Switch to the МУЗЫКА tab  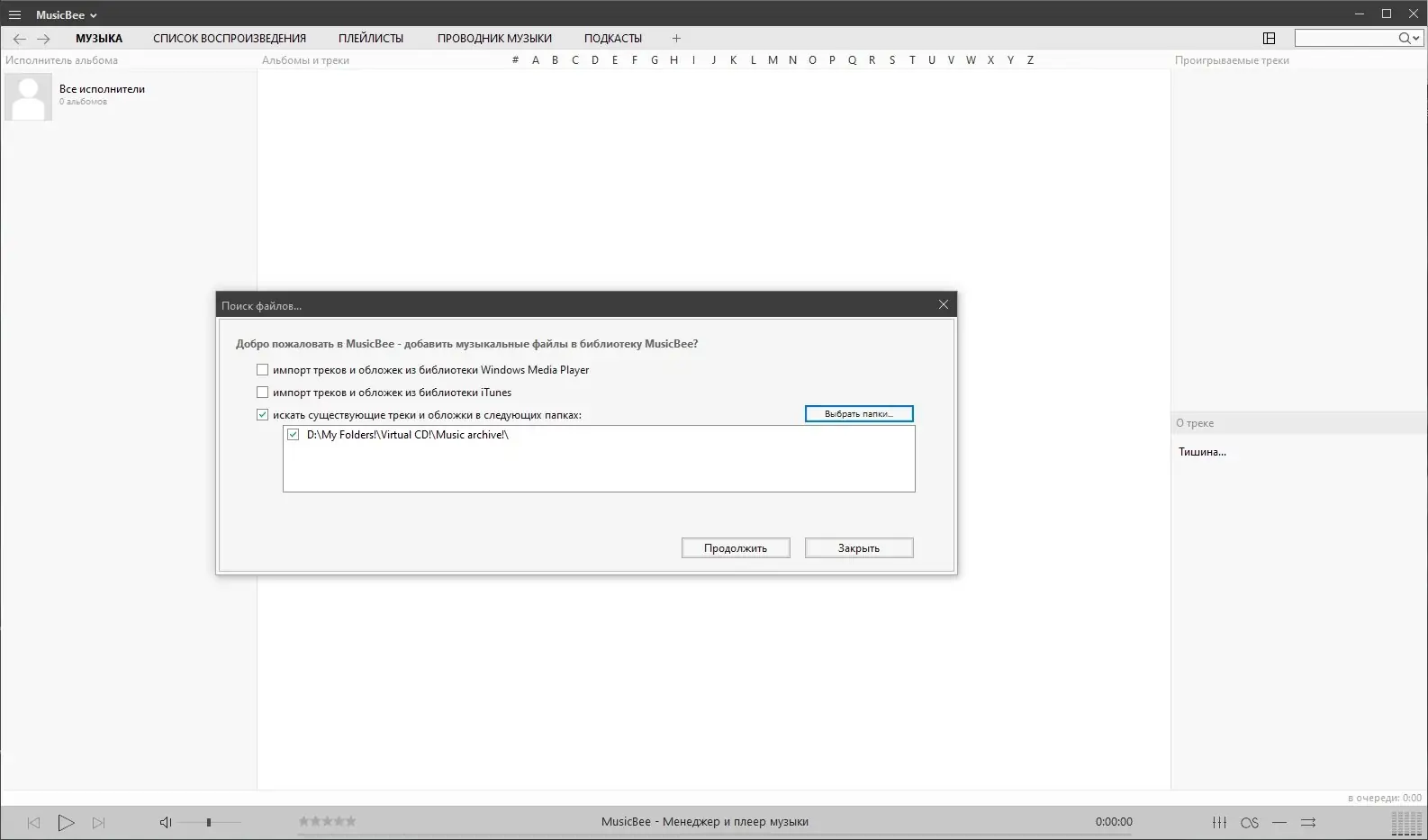[99, 39]
